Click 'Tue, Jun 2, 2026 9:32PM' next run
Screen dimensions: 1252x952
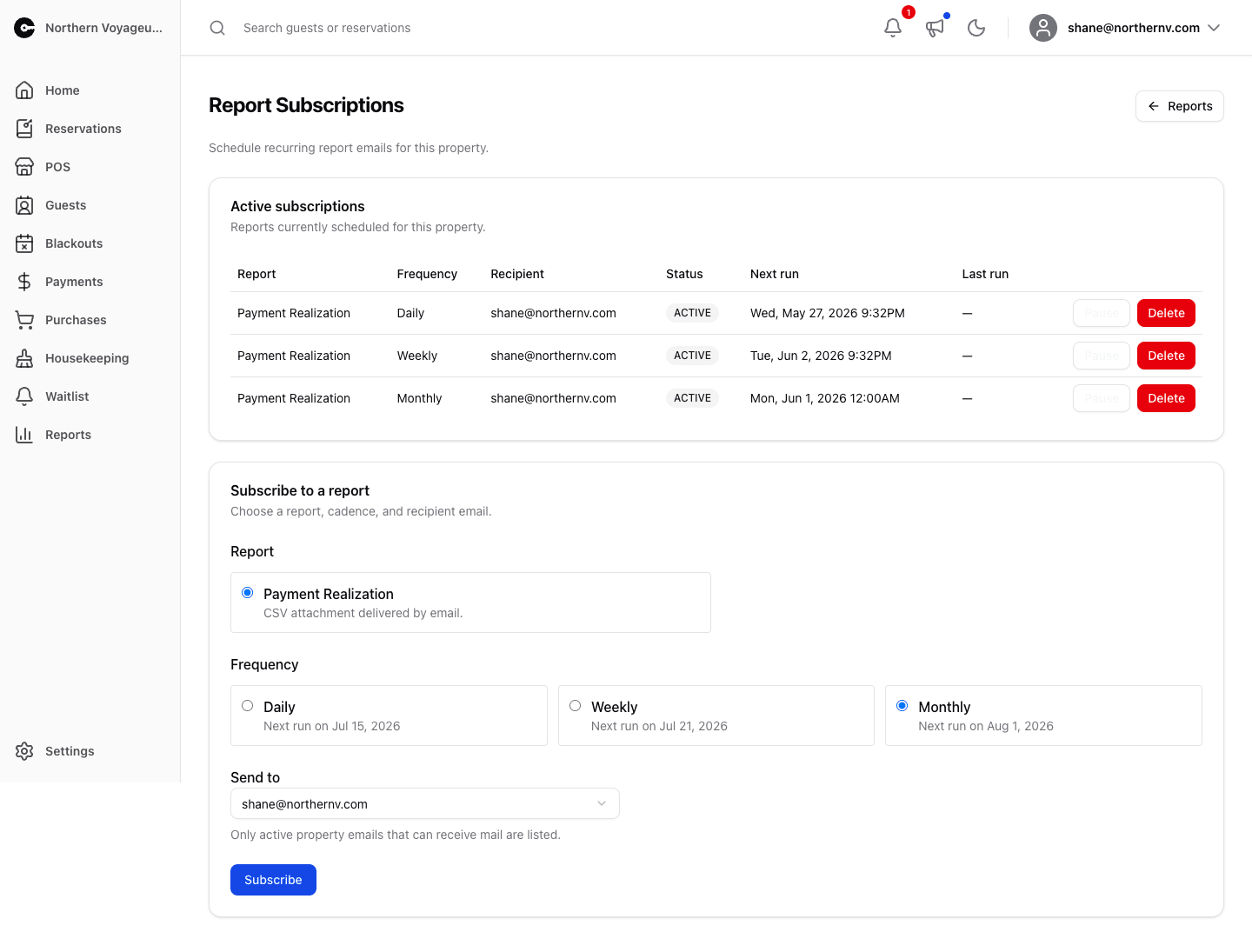click(x=821, y=356)
